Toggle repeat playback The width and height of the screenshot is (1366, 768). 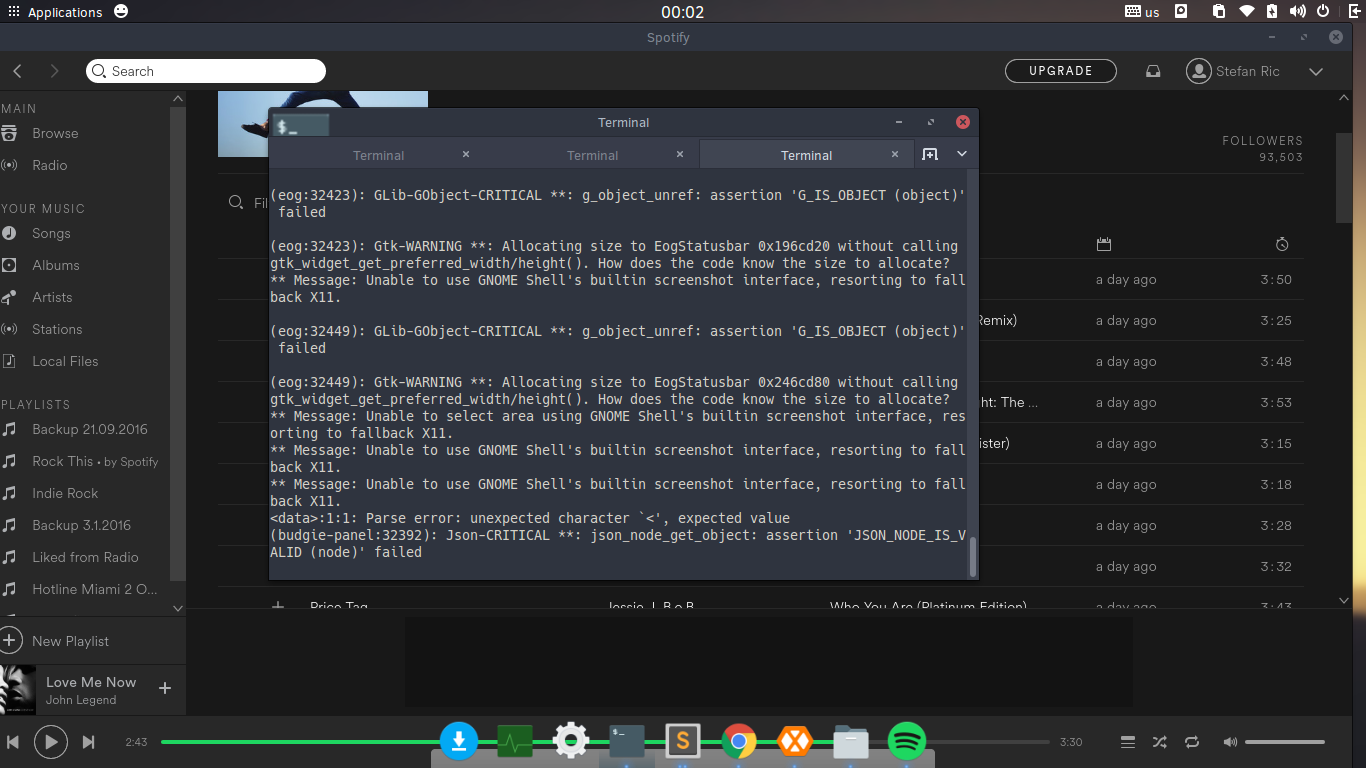[x=1192, y=742]
